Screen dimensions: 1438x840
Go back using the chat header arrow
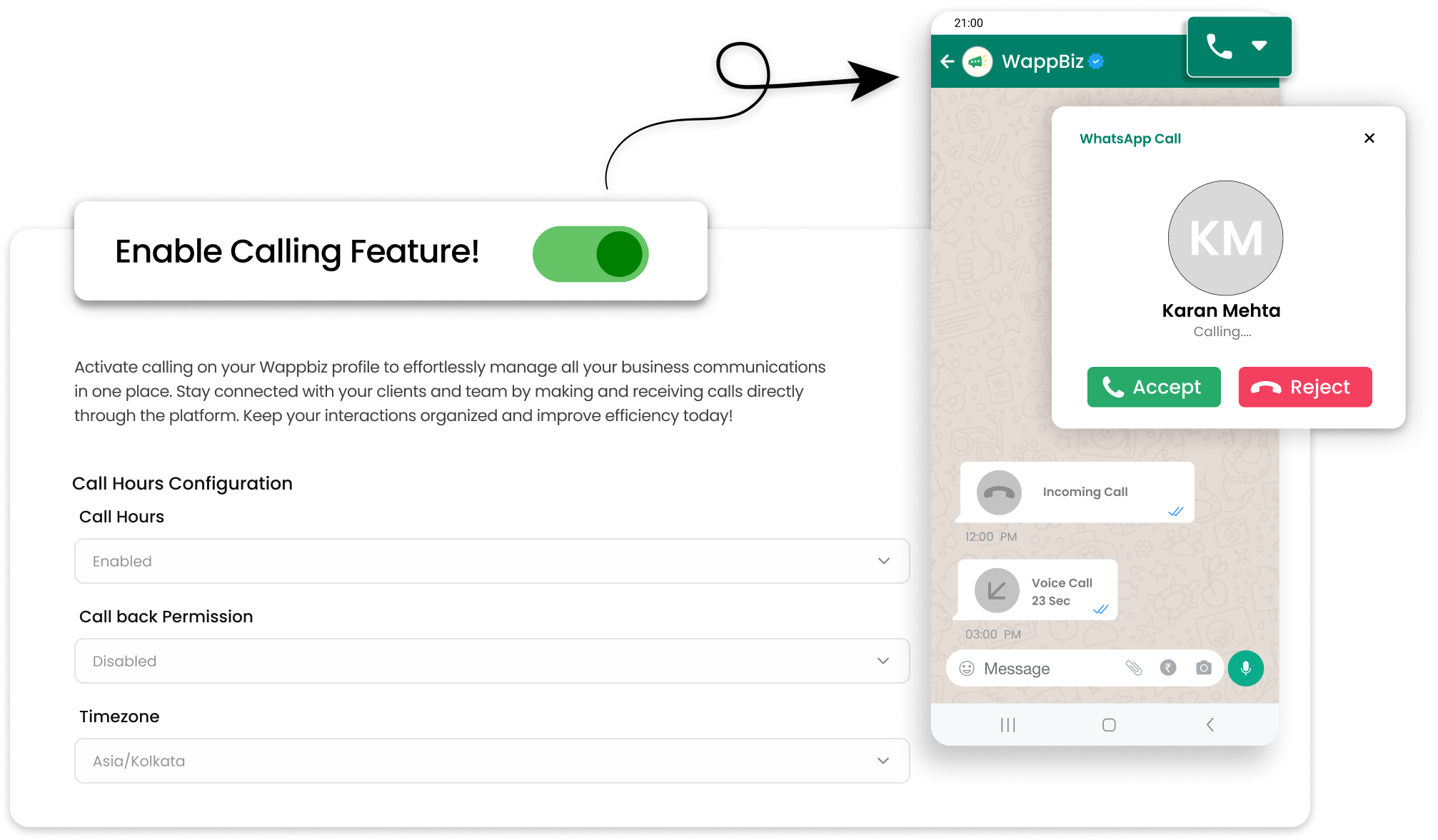coord(947,61)
